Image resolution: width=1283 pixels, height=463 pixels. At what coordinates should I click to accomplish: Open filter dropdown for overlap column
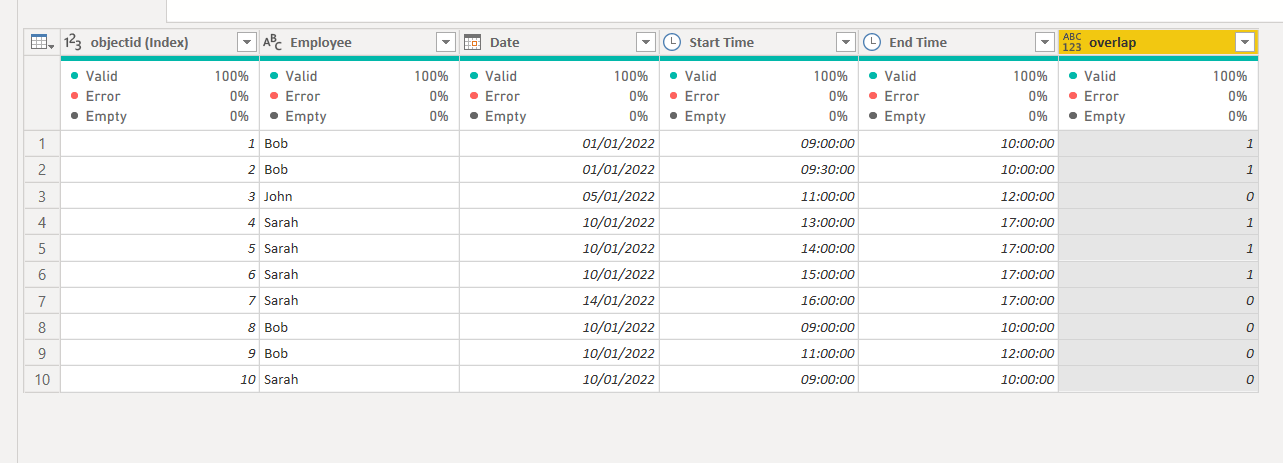click(1245, 42)
